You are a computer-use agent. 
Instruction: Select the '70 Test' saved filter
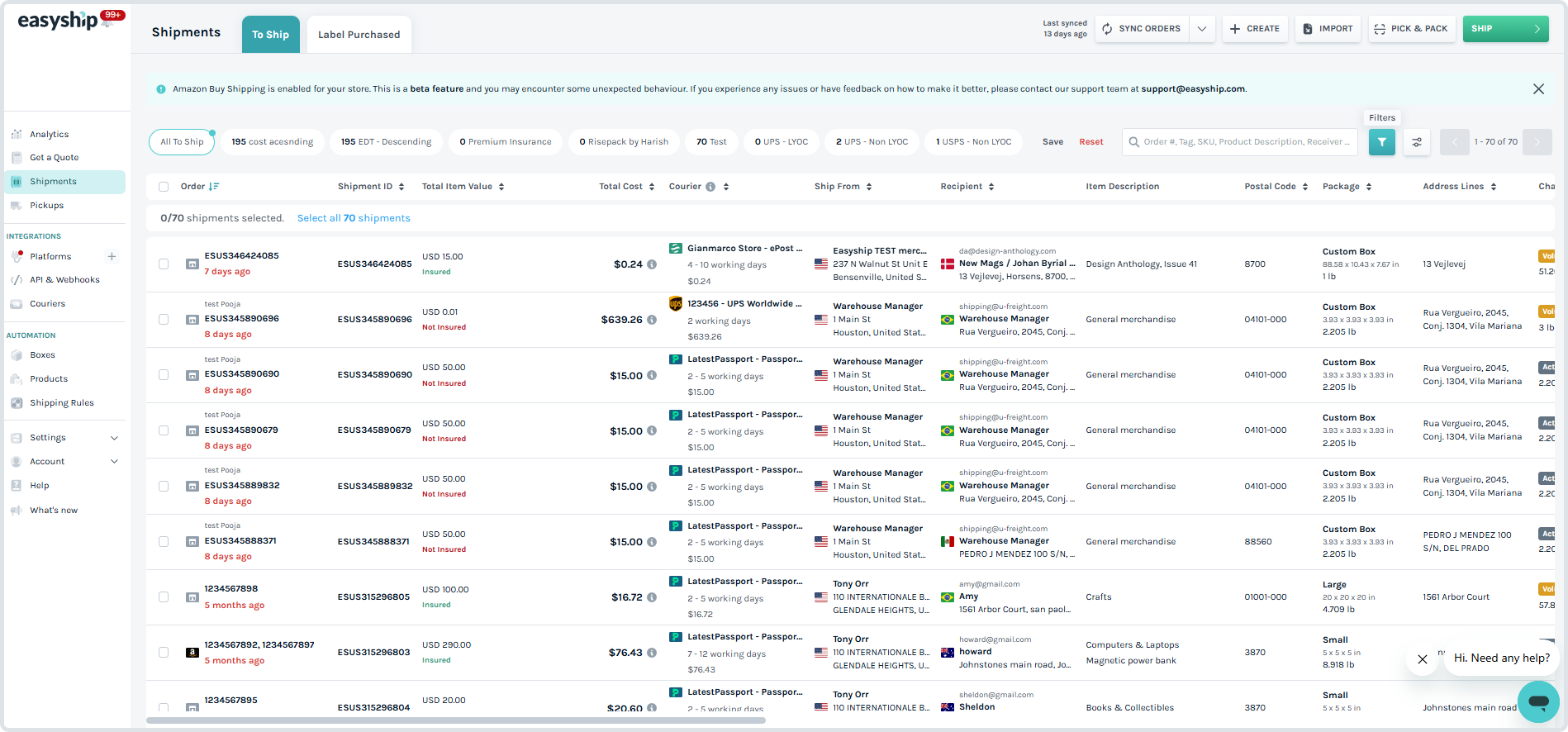click(x=711, y=142)
